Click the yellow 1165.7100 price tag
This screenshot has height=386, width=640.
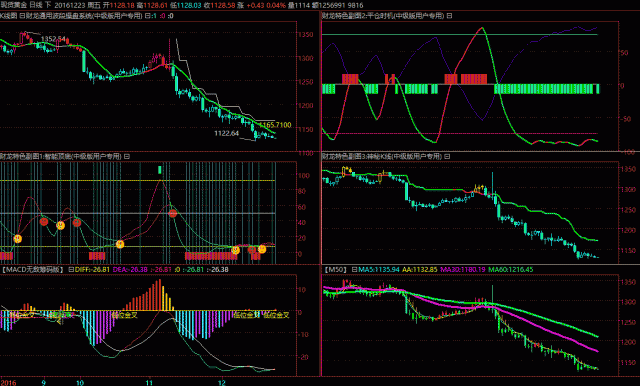(x=275, y=125)
